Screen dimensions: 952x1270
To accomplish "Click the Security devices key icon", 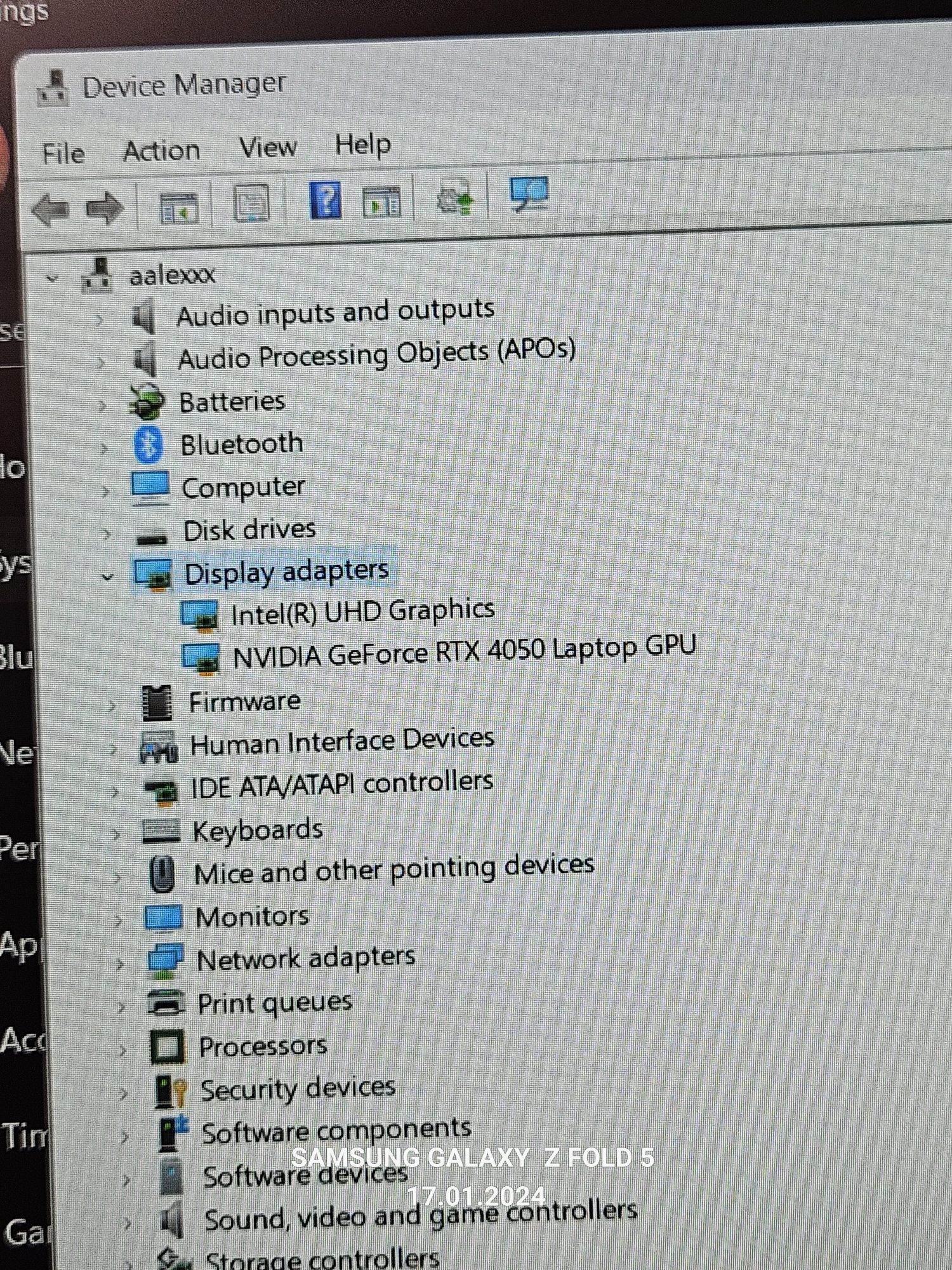I will point(171,1091).
